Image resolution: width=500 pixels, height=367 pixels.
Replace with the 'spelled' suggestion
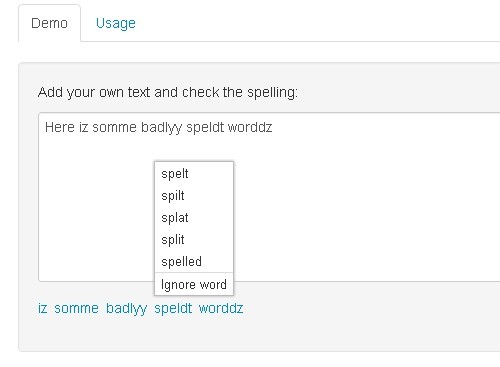pos(194,262)
